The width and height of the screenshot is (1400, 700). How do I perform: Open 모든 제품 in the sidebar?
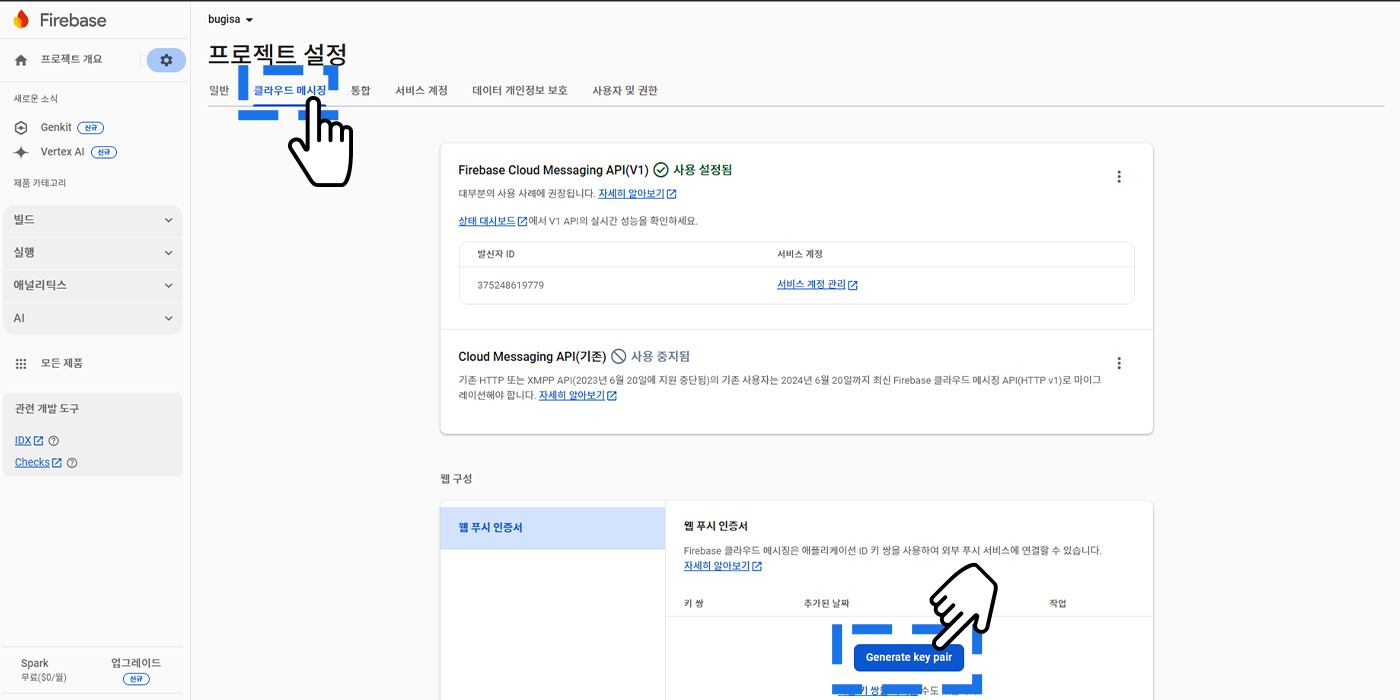pos(61,364)
